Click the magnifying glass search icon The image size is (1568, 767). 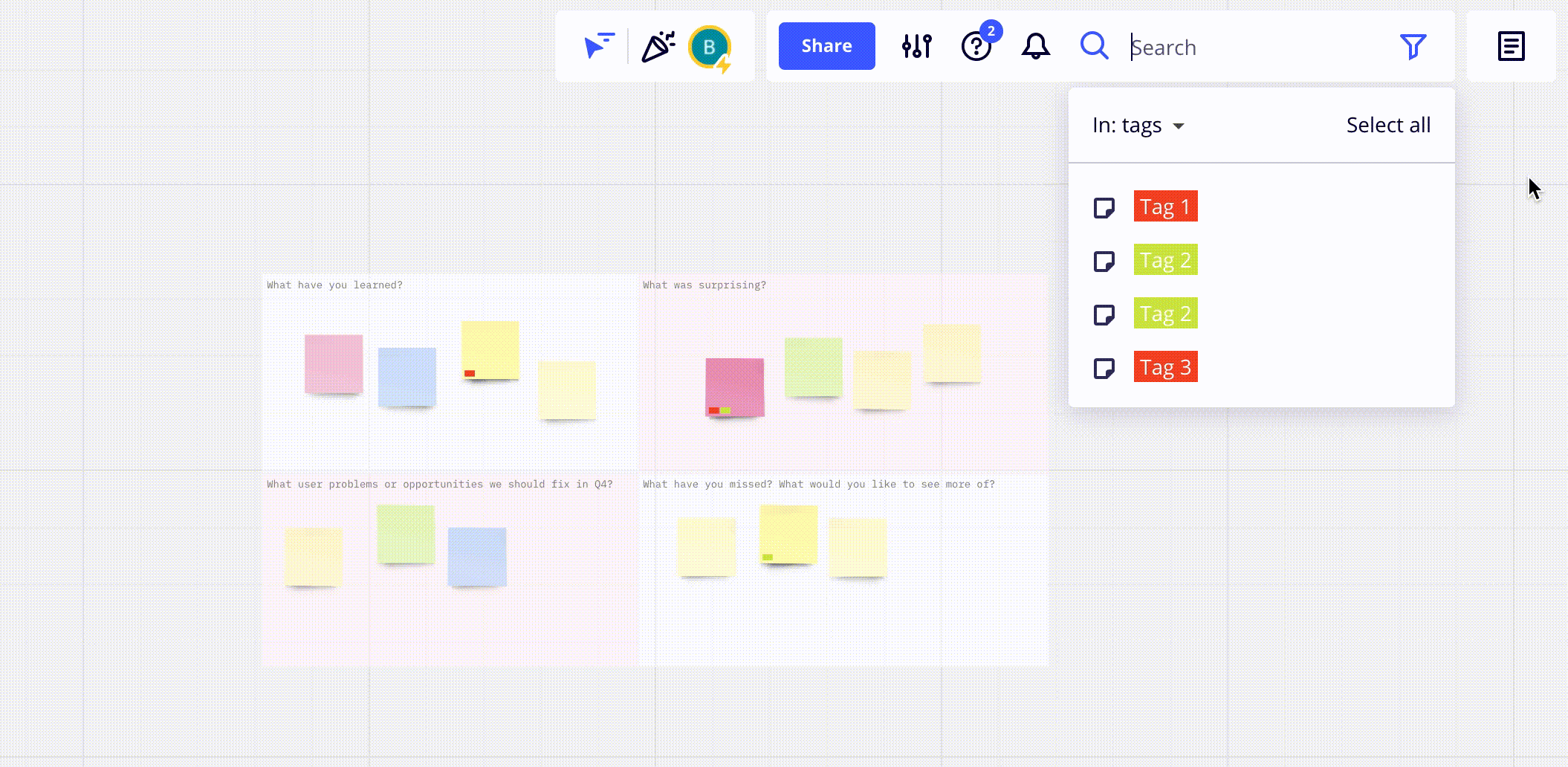pos(1094,46)
